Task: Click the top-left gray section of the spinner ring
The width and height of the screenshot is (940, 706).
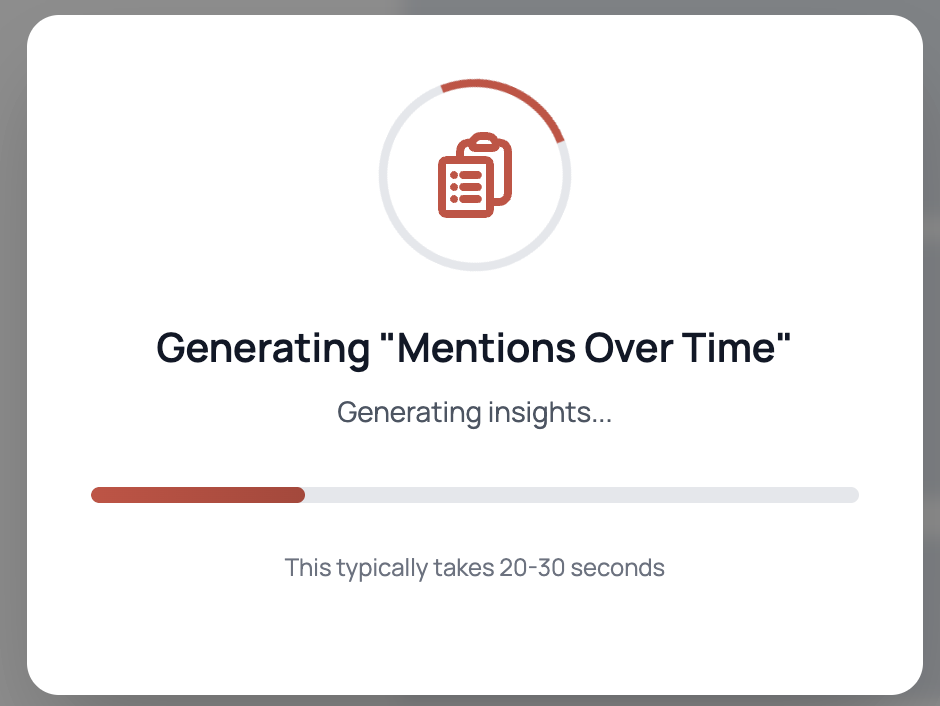Action: [x=407, y=110]
